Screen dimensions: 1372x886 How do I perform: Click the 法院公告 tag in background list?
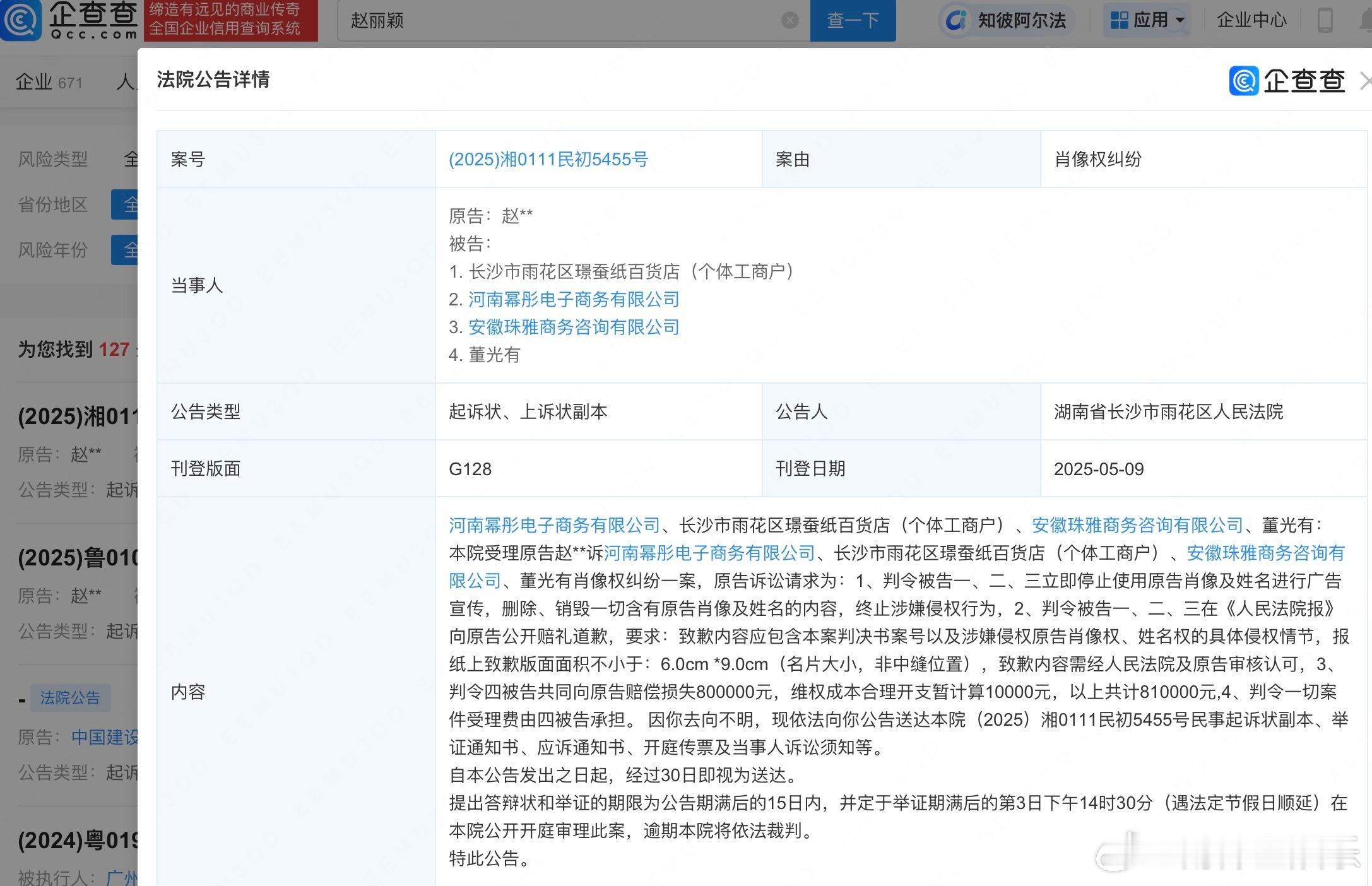click(x=70, y=697)
